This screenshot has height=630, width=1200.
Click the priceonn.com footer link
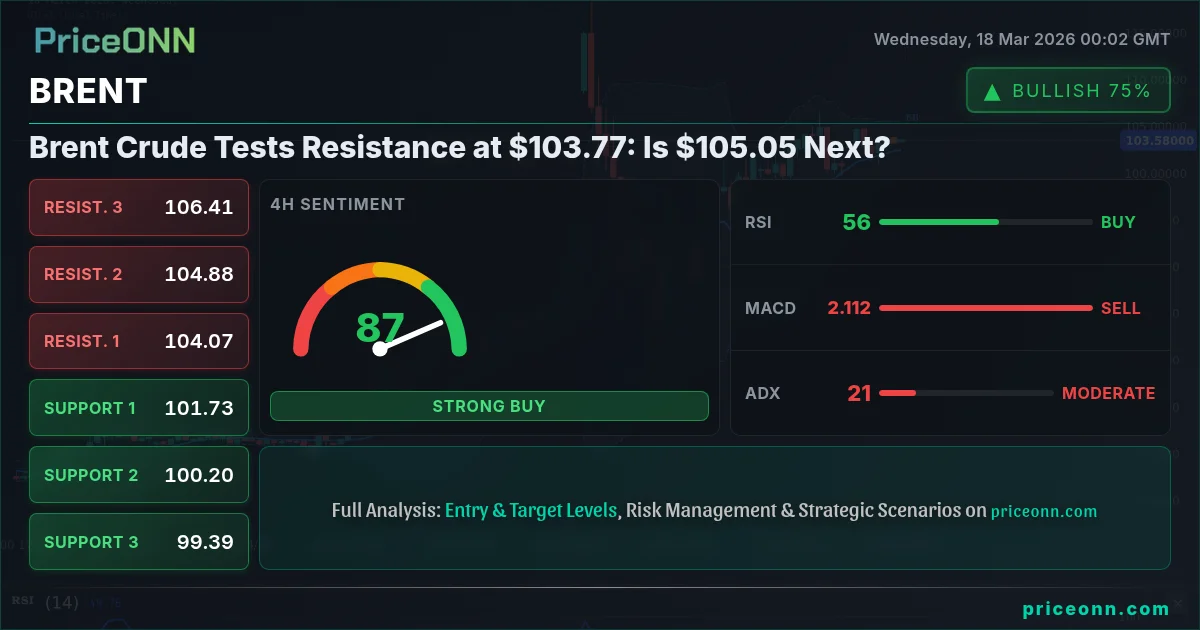click(x=1096, y=608)
